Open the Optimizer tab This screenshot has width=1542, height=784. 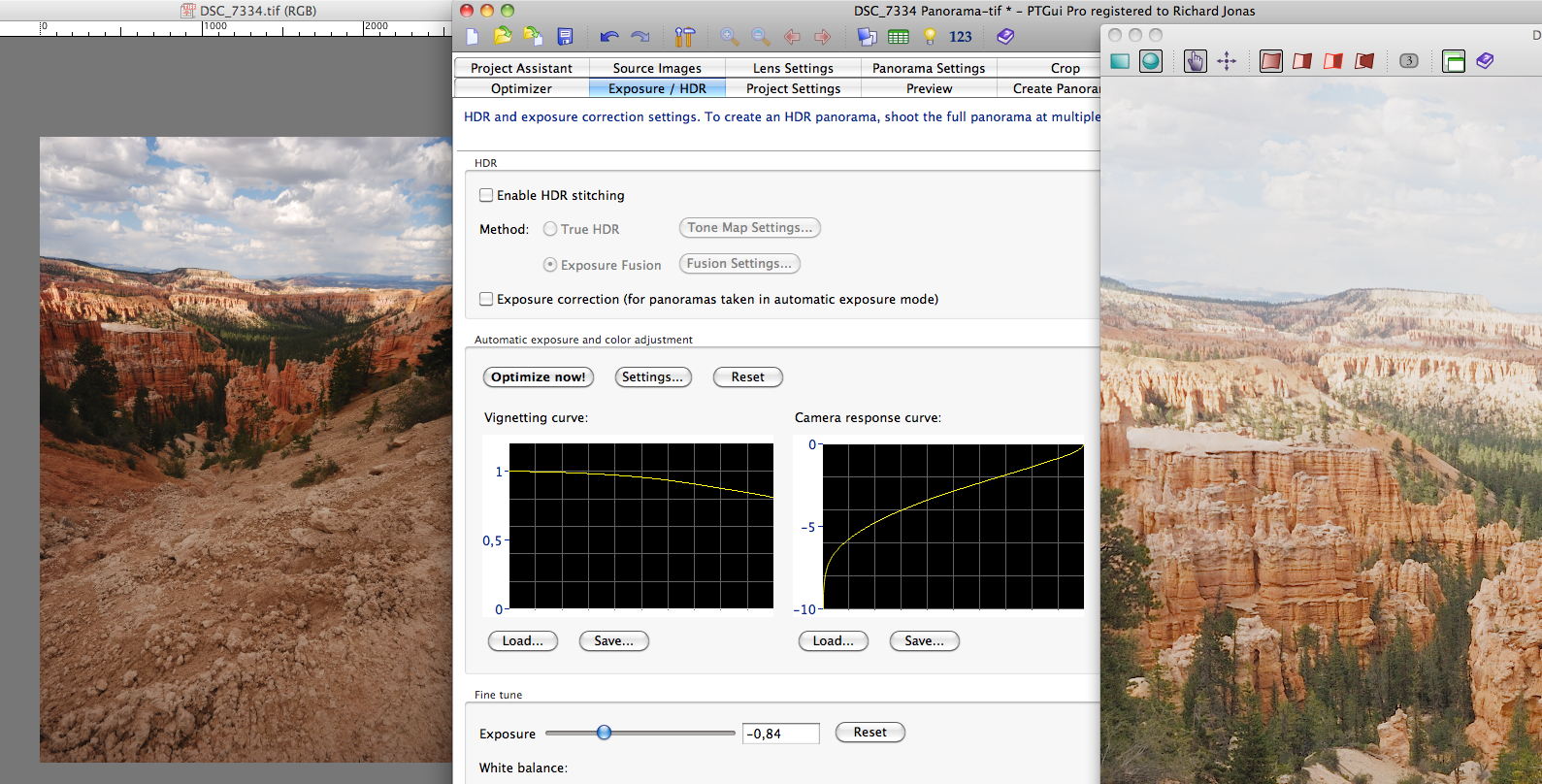pyautogui.click(x=521, y=88)
